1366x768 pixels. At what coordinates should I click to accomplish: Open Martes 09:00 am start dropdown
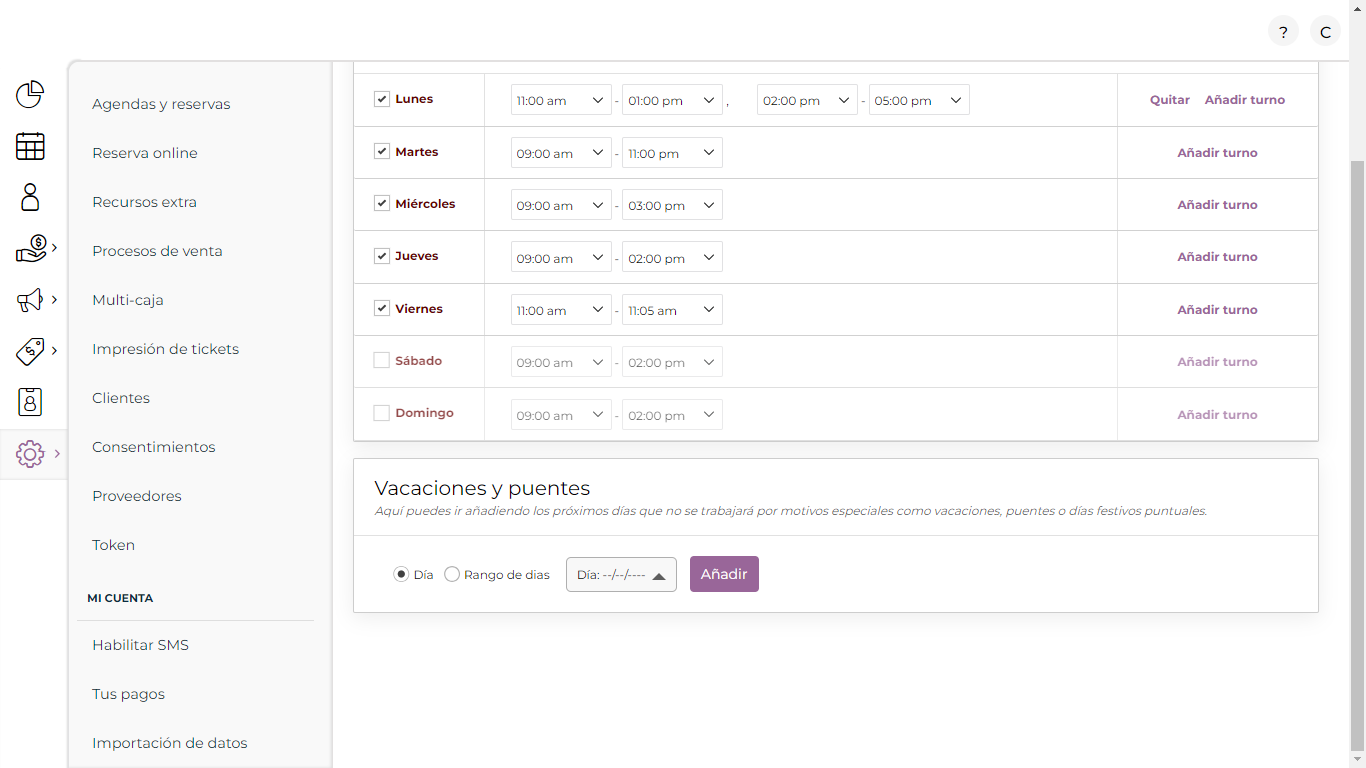tap(561, 153)
